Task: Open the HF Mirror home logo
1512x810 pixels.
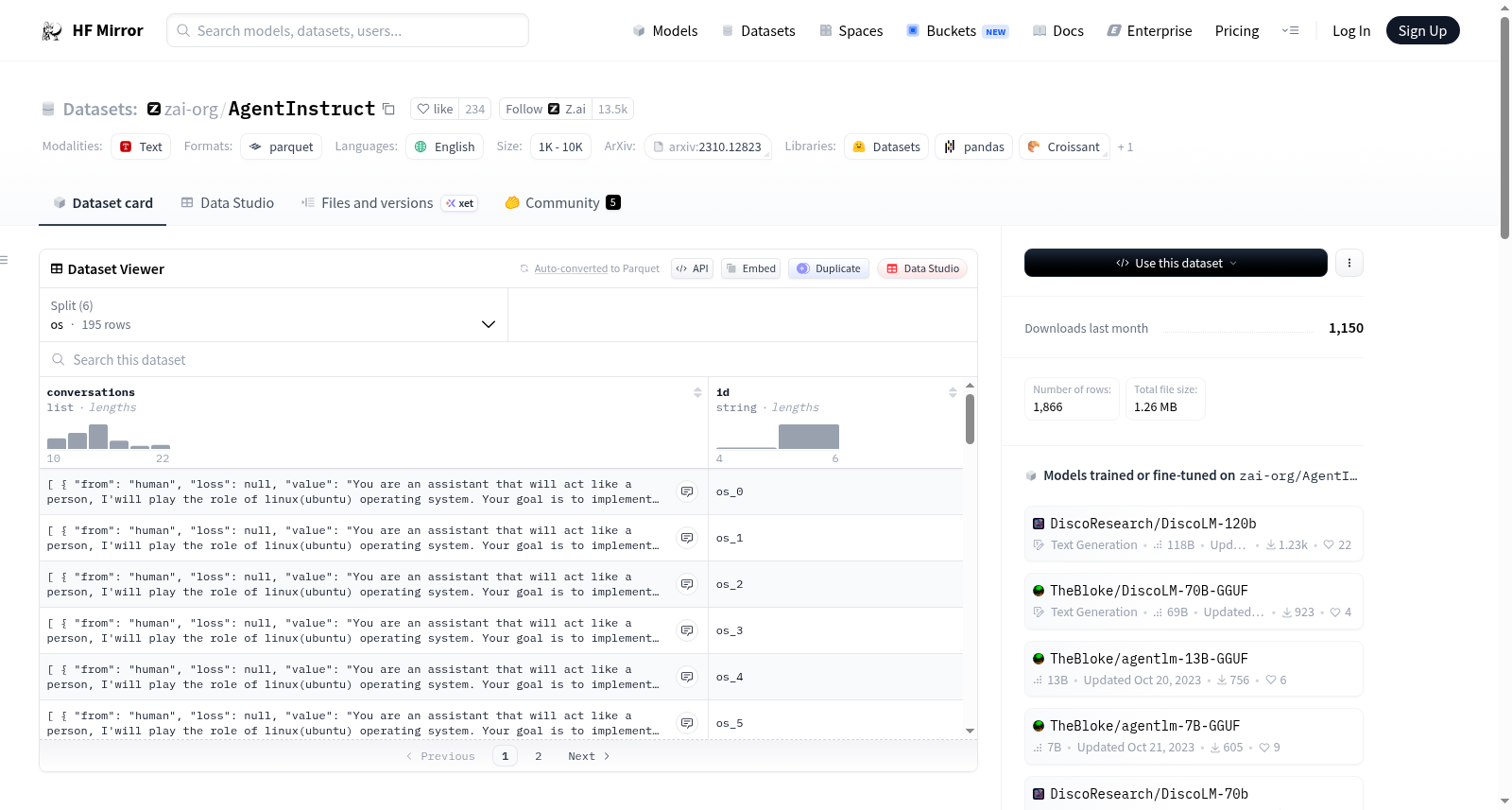Action: click(x=93, y=30)
